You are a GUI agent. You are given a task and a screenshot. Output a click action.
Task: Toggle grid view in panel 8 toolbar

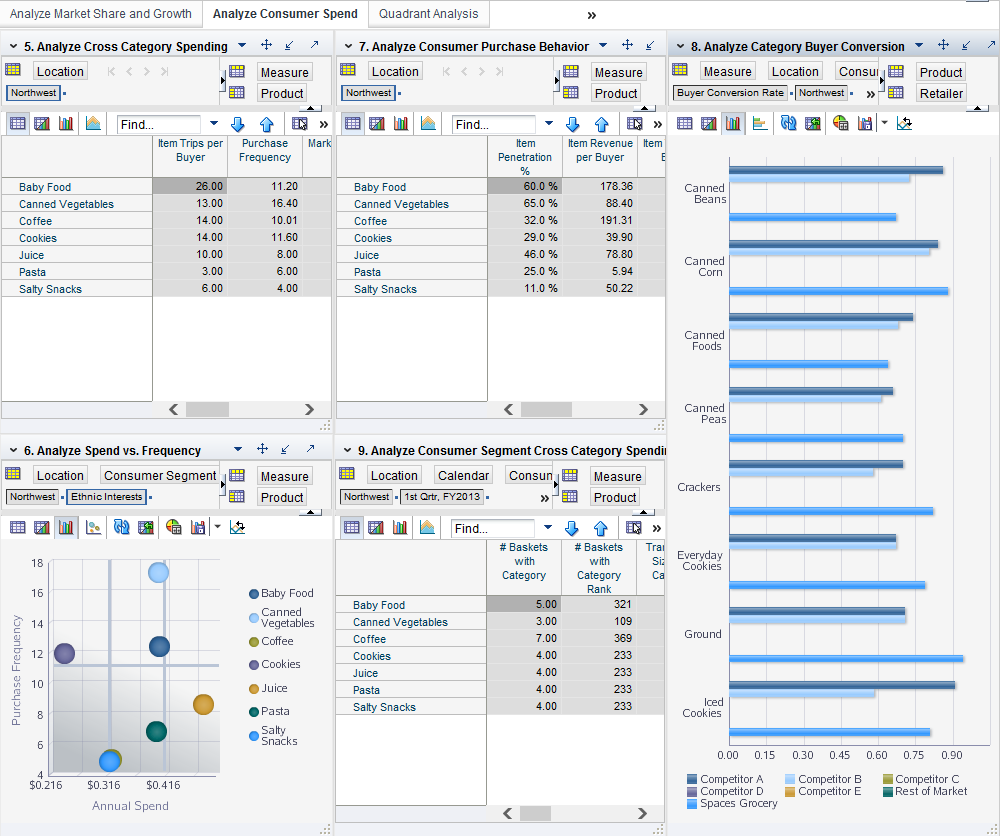(684, 123)
